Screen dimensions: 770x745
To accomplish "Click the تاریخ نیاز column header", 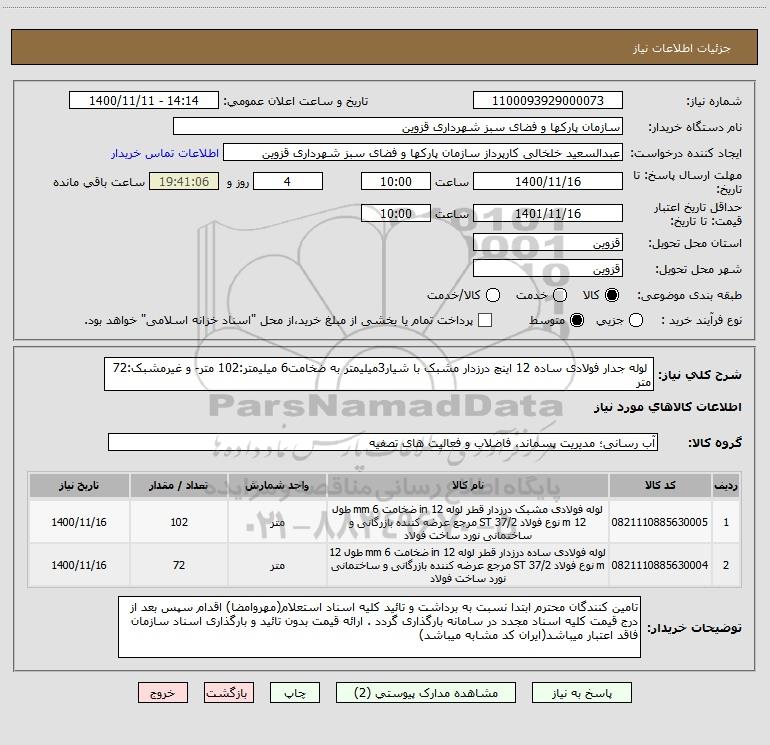I will (79, 486).
